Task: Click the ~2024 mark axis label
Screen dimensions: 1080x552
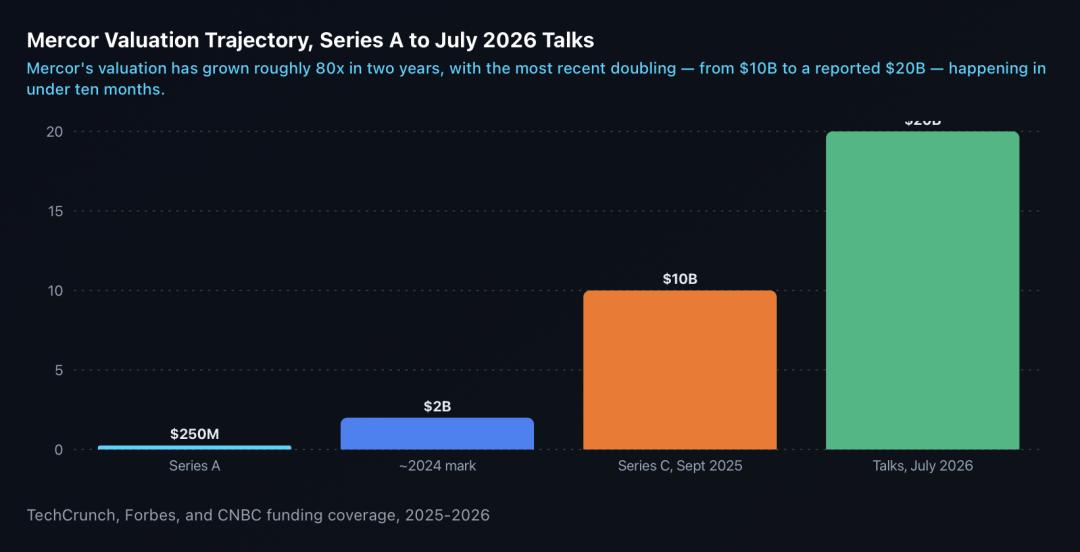Action: 437,466
